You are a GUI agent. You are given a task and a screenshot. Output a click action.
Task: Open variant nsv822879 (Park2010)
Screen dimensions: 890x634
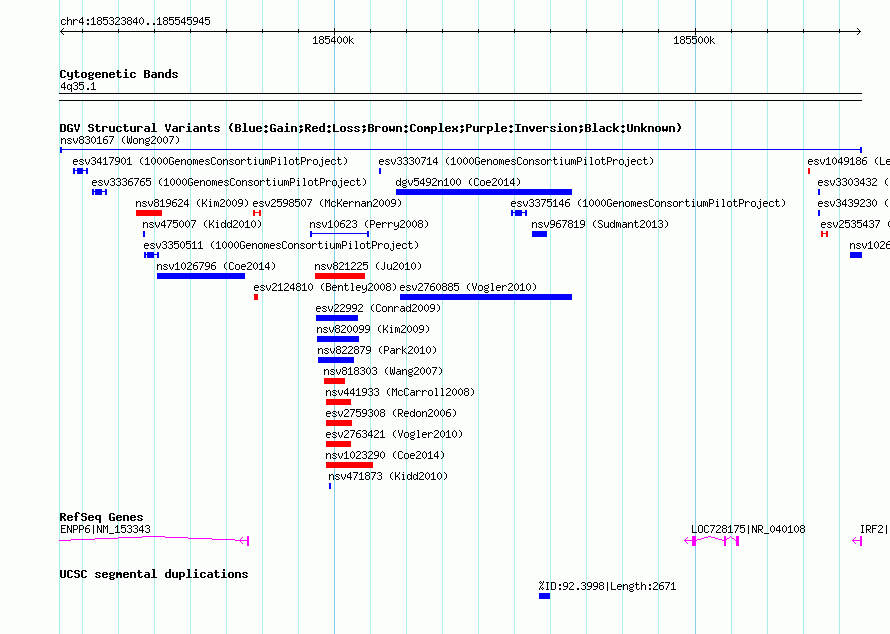377,350
